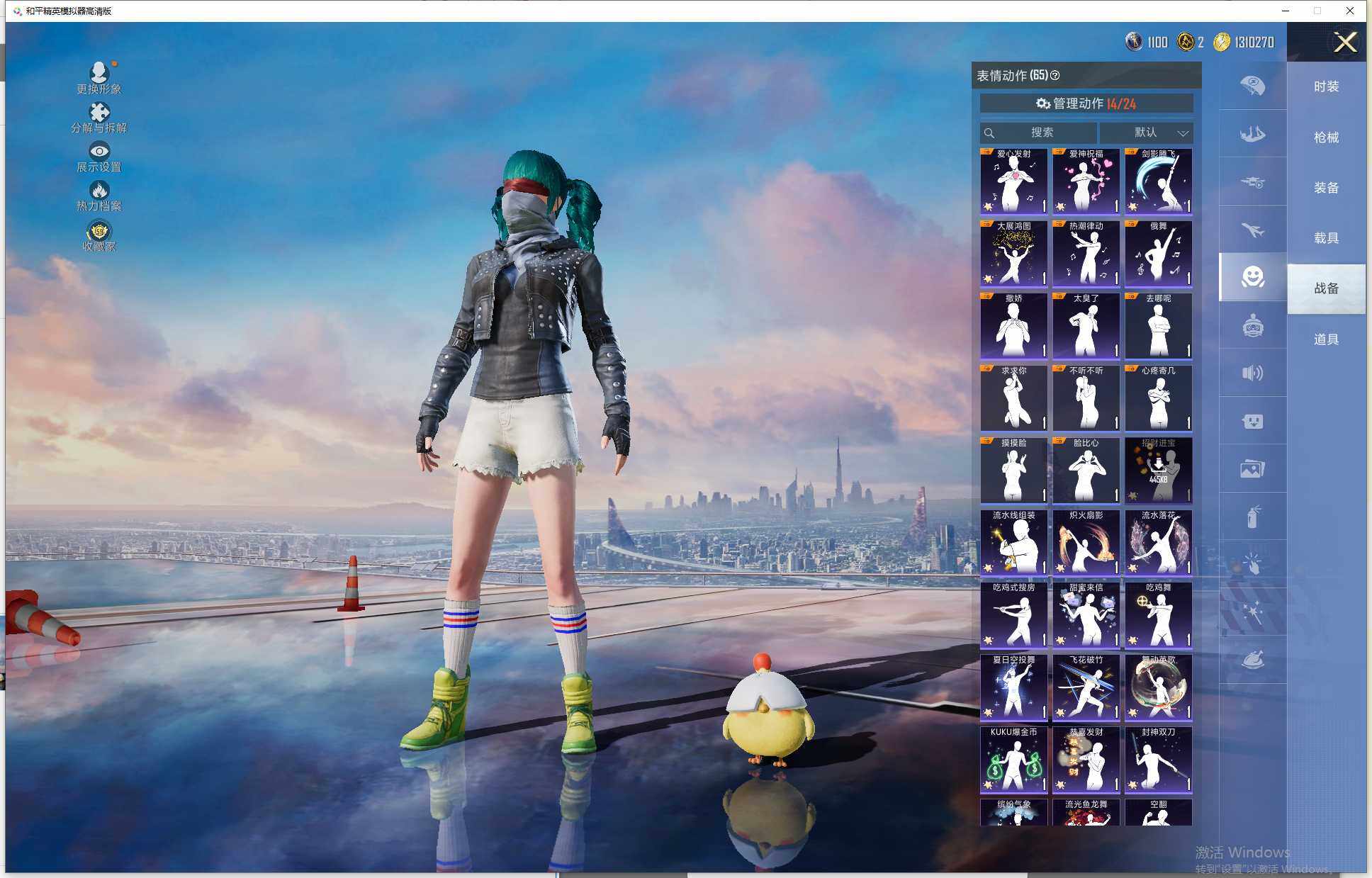The image size is (1372, 878).
Task: Open the voice pack speaker icon
Action: [x=1252, y=373]
